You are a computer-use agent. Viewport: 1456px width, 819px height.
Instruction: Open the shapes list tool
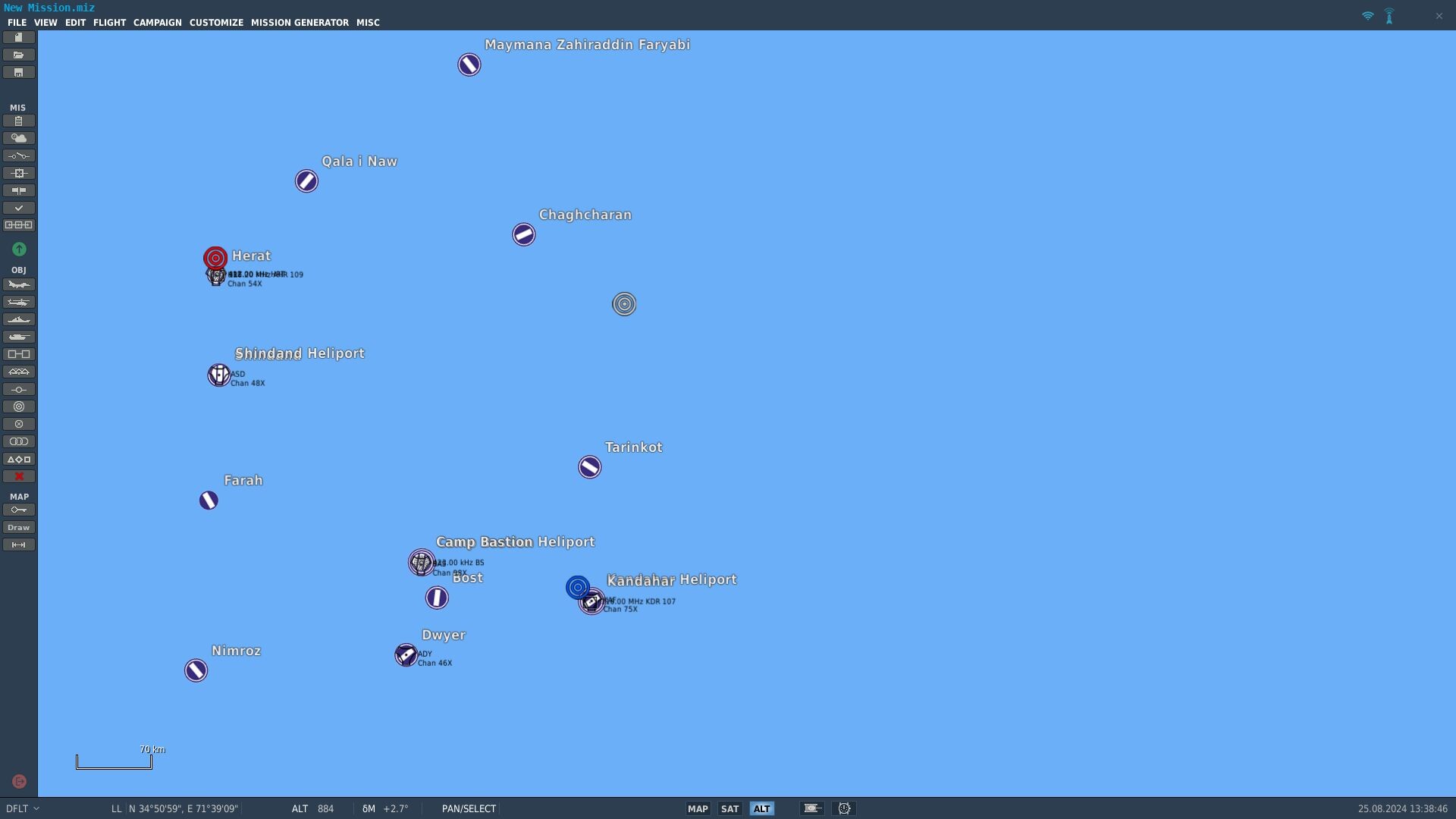click(x=18, y=459)
